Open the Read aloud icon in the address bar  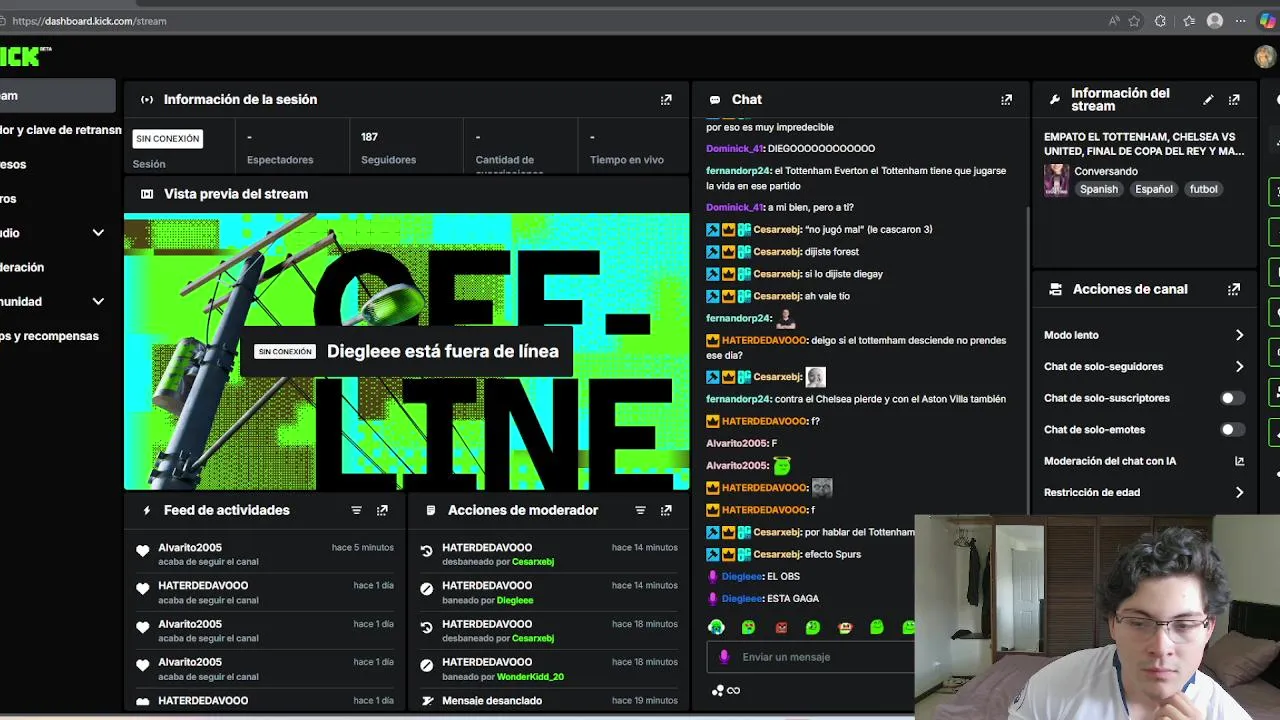(x=1114, y=21)
